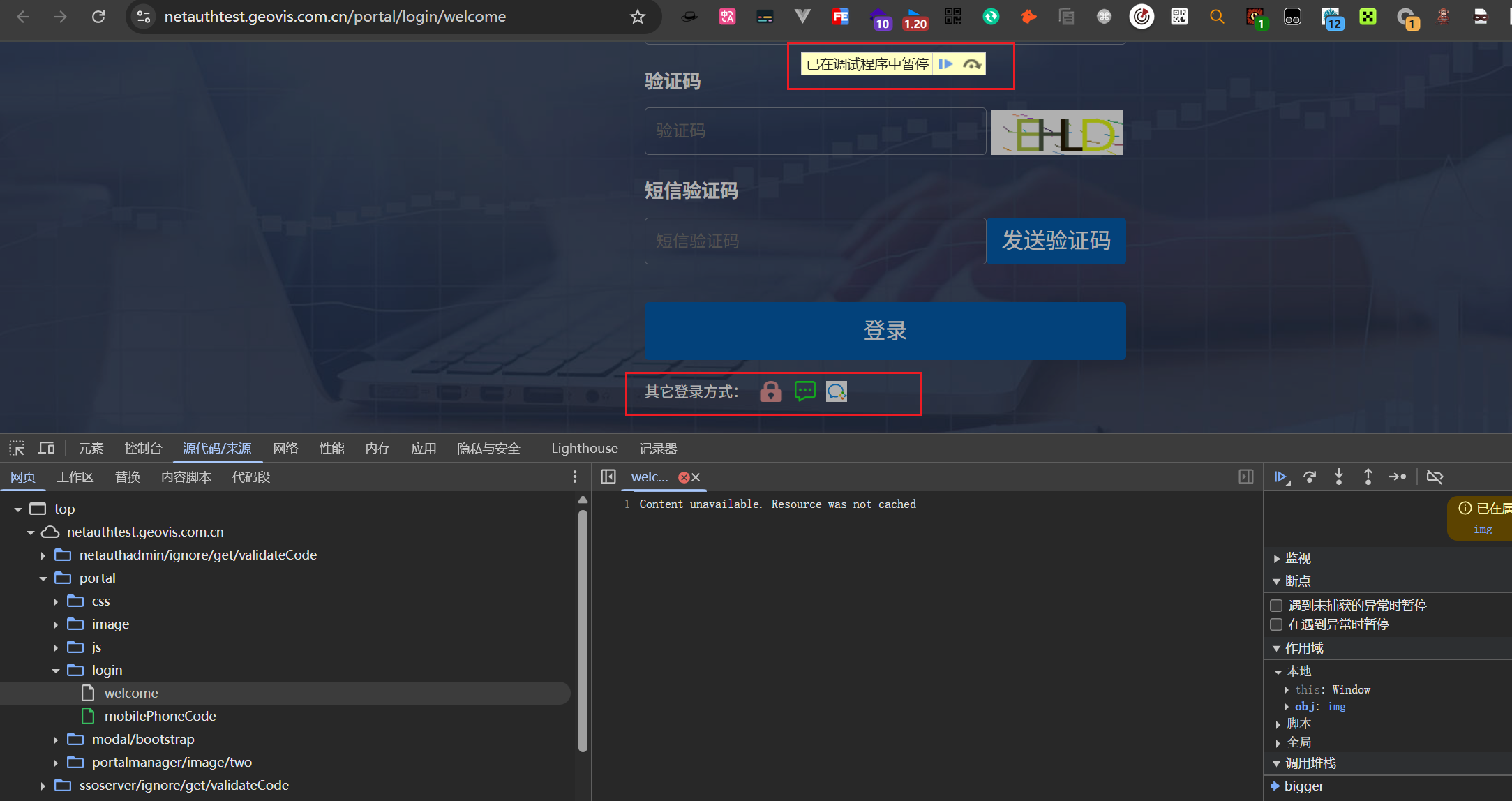Click the 短信验证码 input field
1512x801 pixels.
(x=814, y=241)
